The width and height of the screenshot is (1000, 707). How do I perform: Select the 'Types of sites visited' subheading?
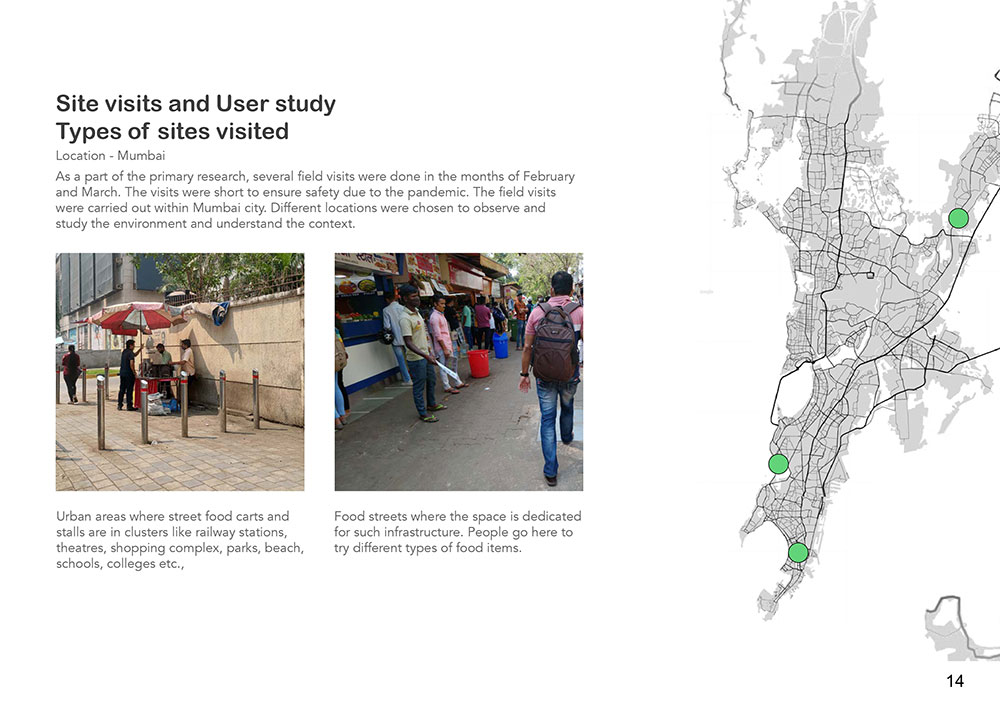(x=172, y=131)
